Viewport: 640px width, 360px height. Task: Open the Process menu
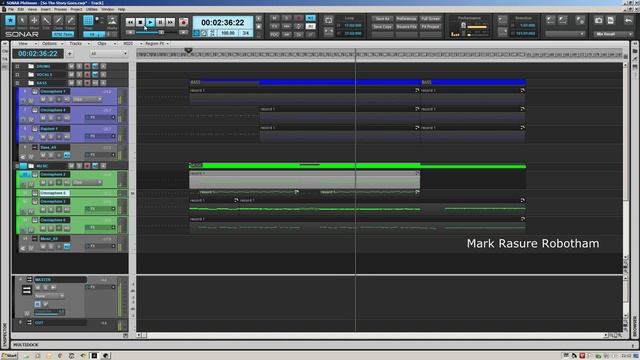pos(60,9)
